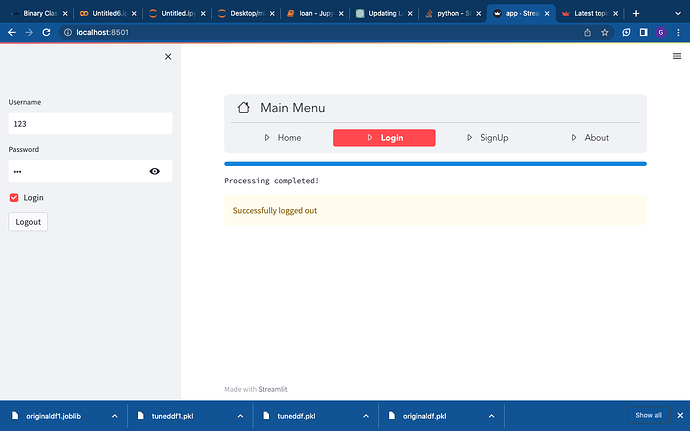Open the Streamlit footer link
This screenshot has width=690, height=431.
(x=272, y=389)
